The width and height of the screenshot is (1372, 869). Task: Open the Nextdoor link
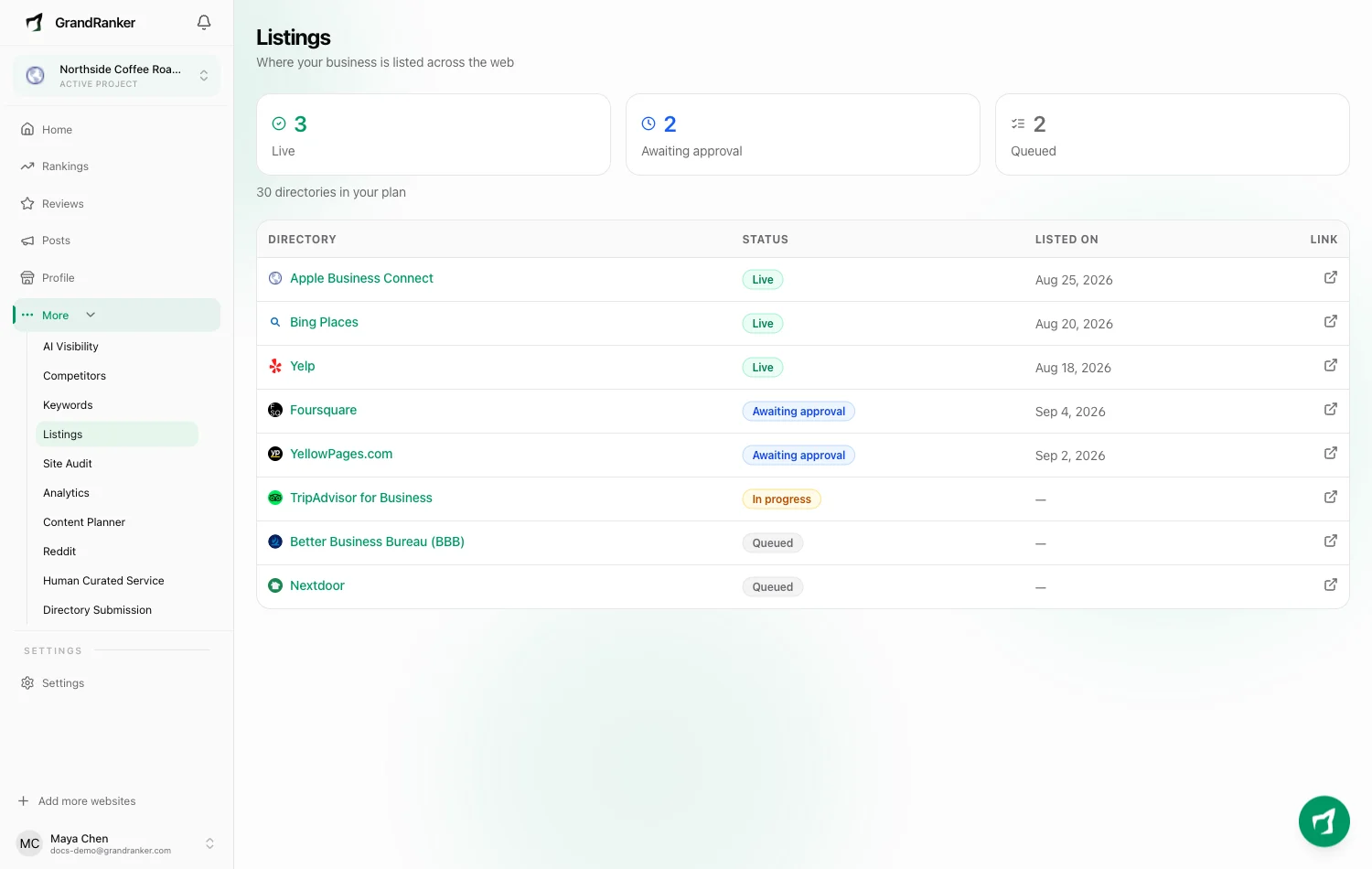point(317,585)
